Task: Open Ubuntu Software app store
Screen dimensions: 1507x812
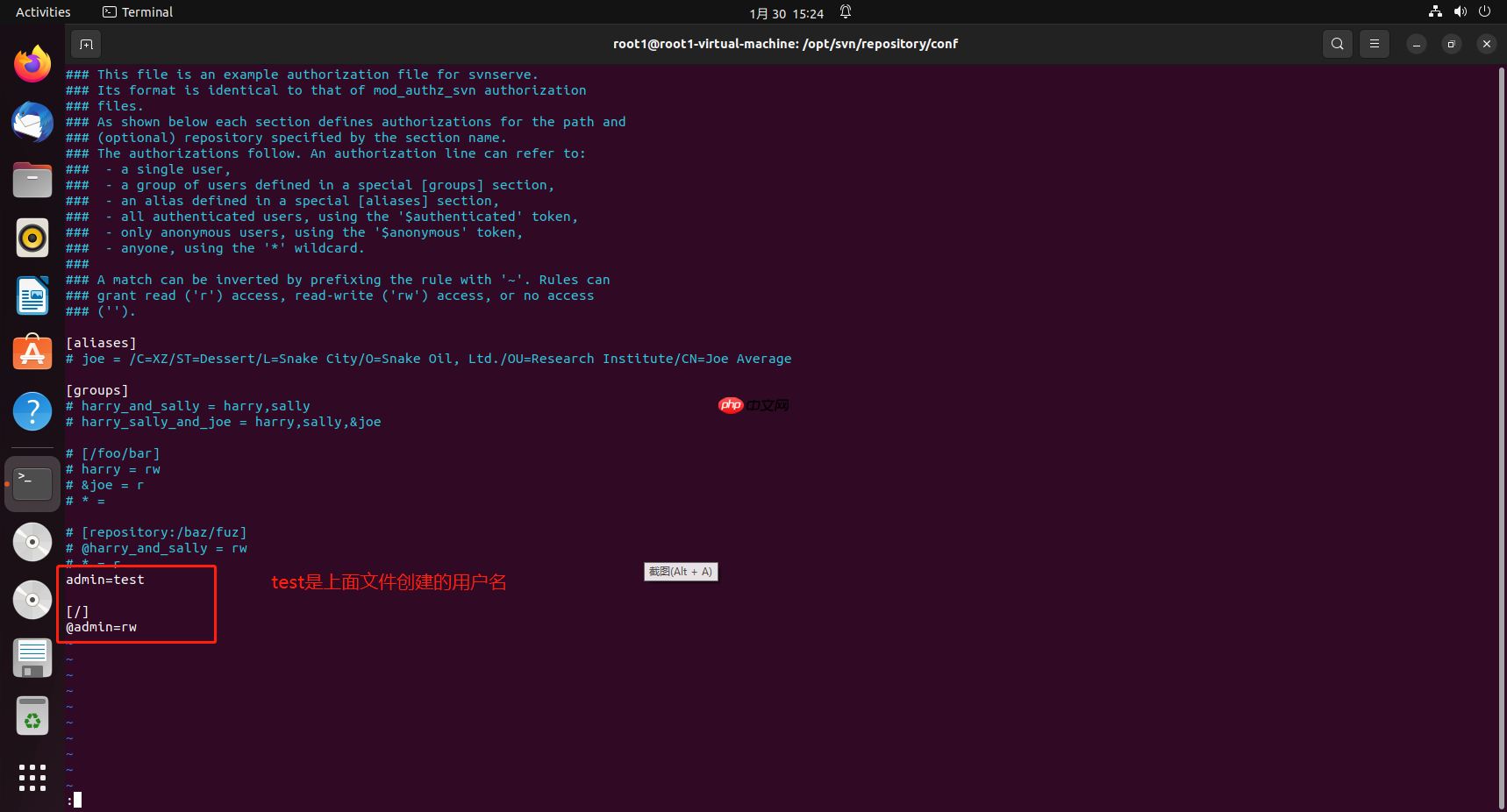Action: [x=32, y=353]
